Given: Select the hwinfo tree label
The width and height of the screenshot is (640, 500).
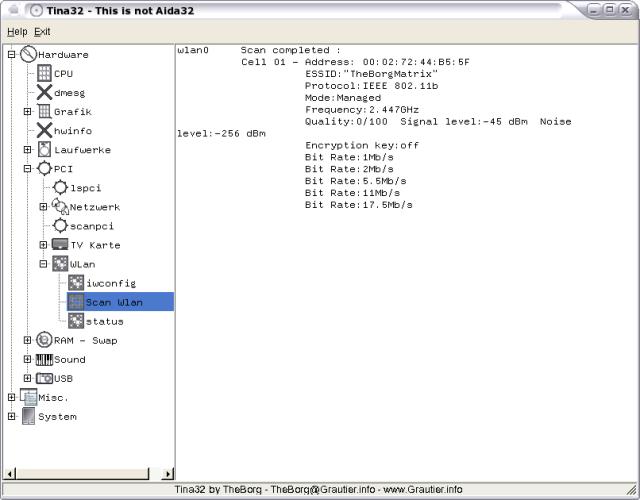Looking at the screenshot, I should tap(73, 131).
